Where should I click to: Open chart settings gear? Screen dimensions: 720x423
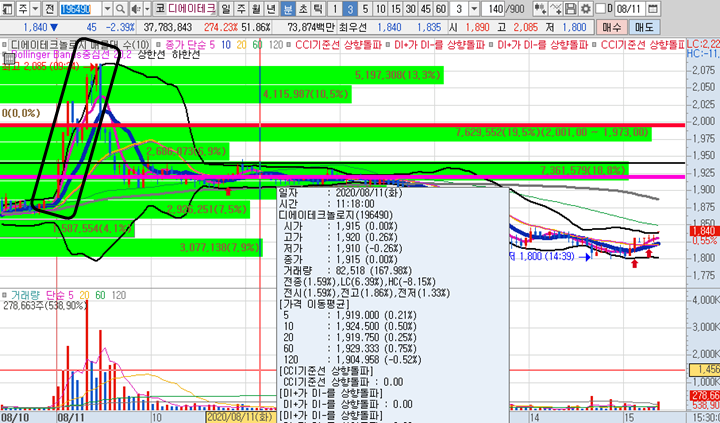585,8
